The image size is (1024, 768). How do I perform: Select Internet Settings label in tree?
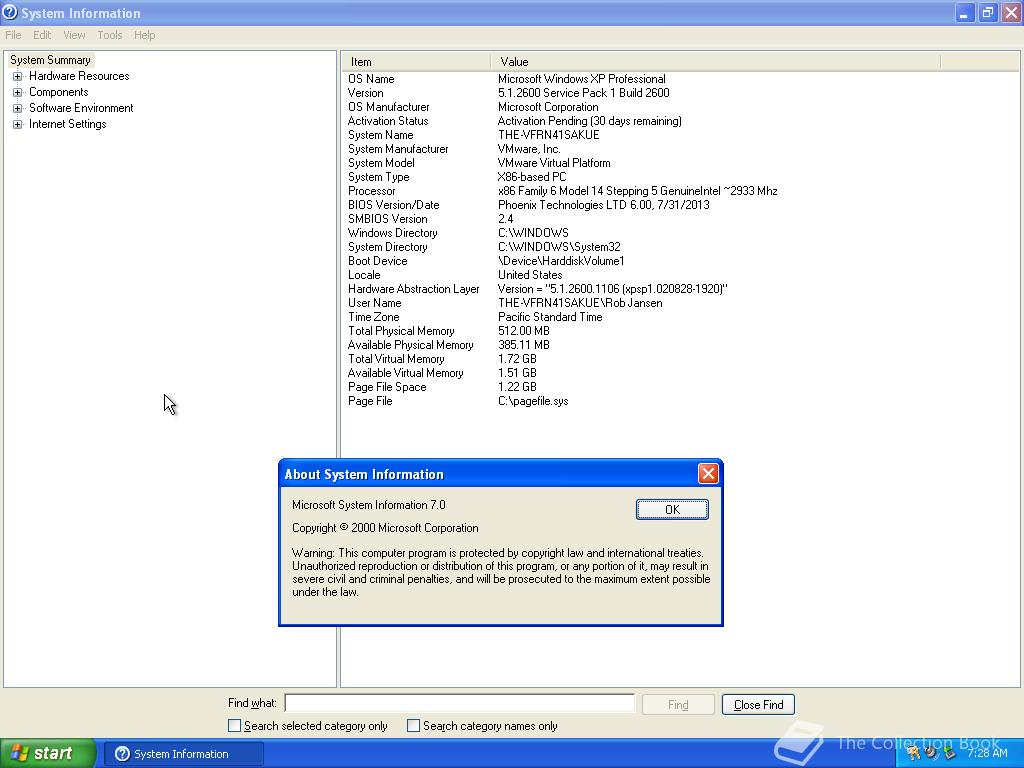[67, 124]
